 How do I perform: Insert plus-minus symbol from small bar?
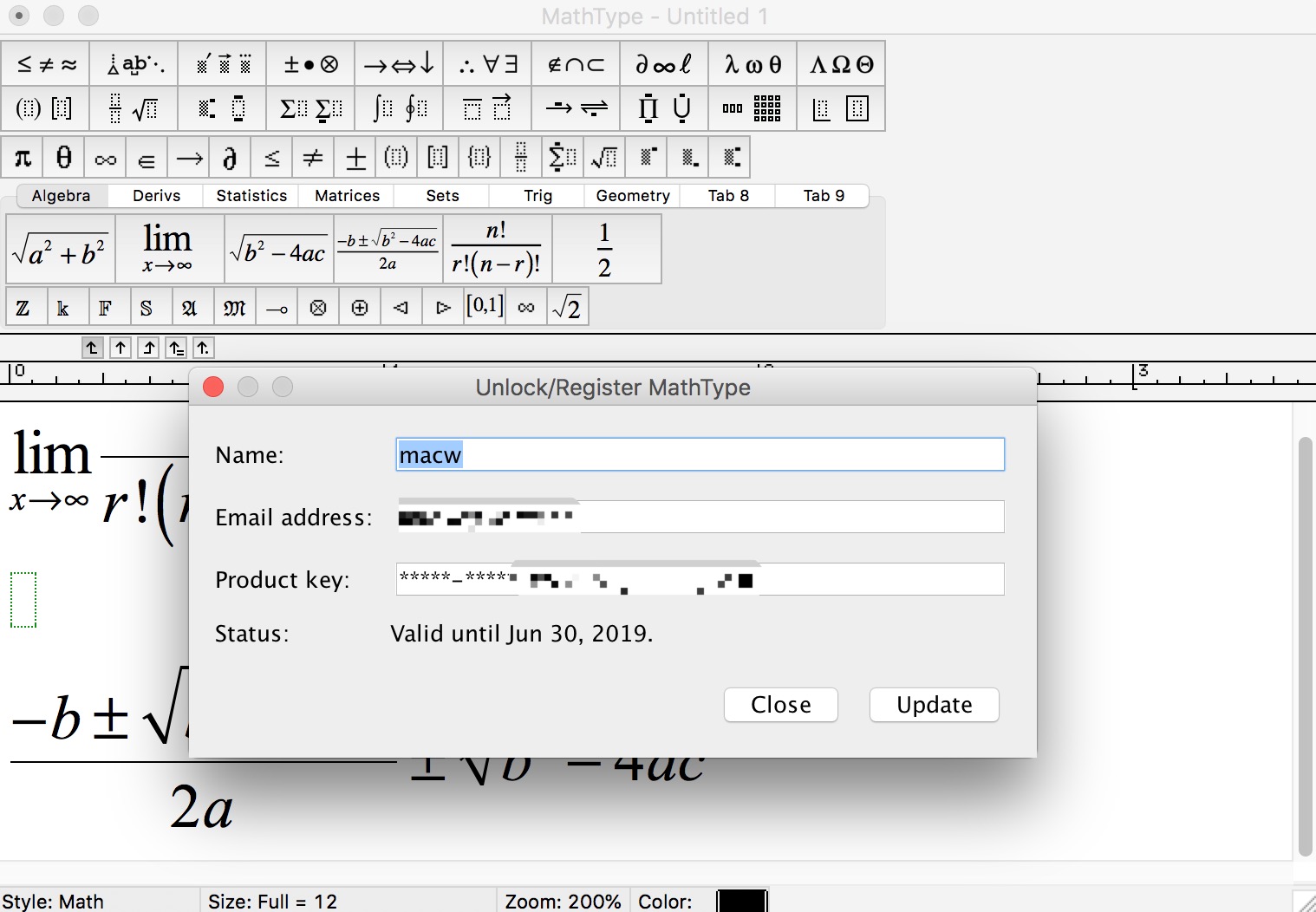click(x=355, y=158)
